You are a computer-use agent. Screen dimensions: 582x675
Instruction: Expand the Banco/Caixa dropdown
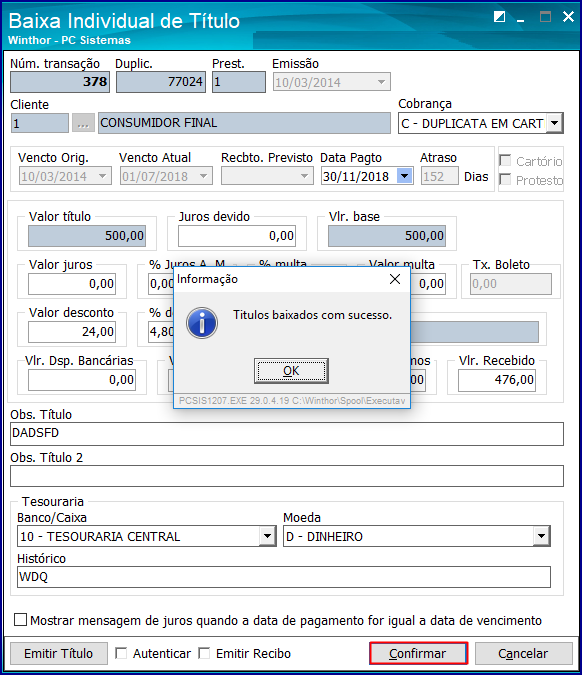pyautogui.click(x=267, y=536)
